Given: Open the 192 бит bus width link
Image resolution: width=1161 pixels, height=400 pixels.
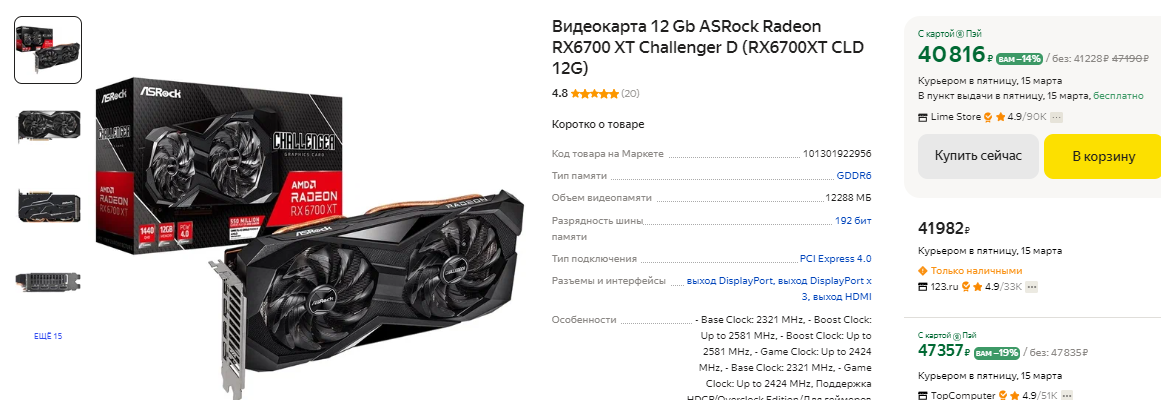Looking at the screenshot, I should tap(853, 221).
